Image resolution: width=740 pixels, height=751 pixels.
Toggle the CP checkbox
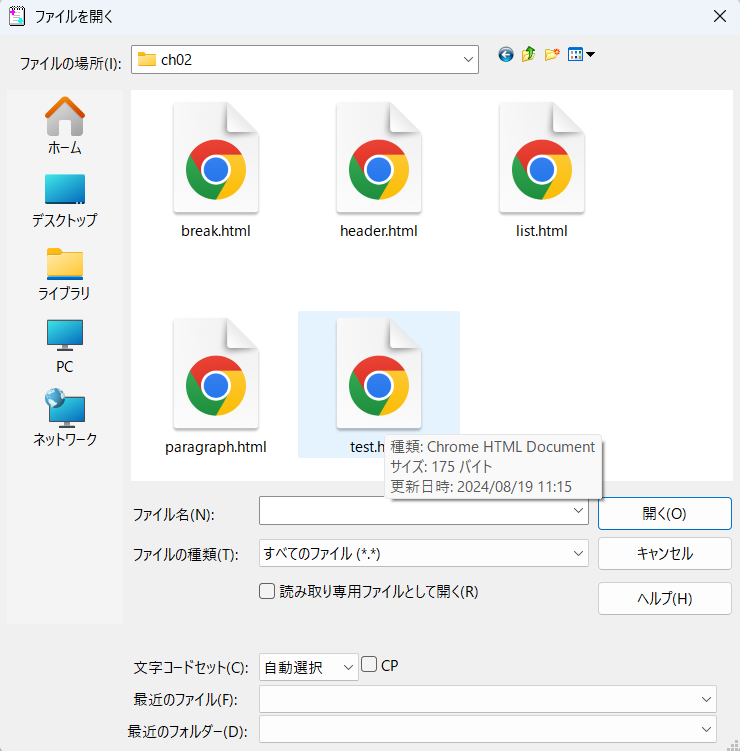(369, 664)
